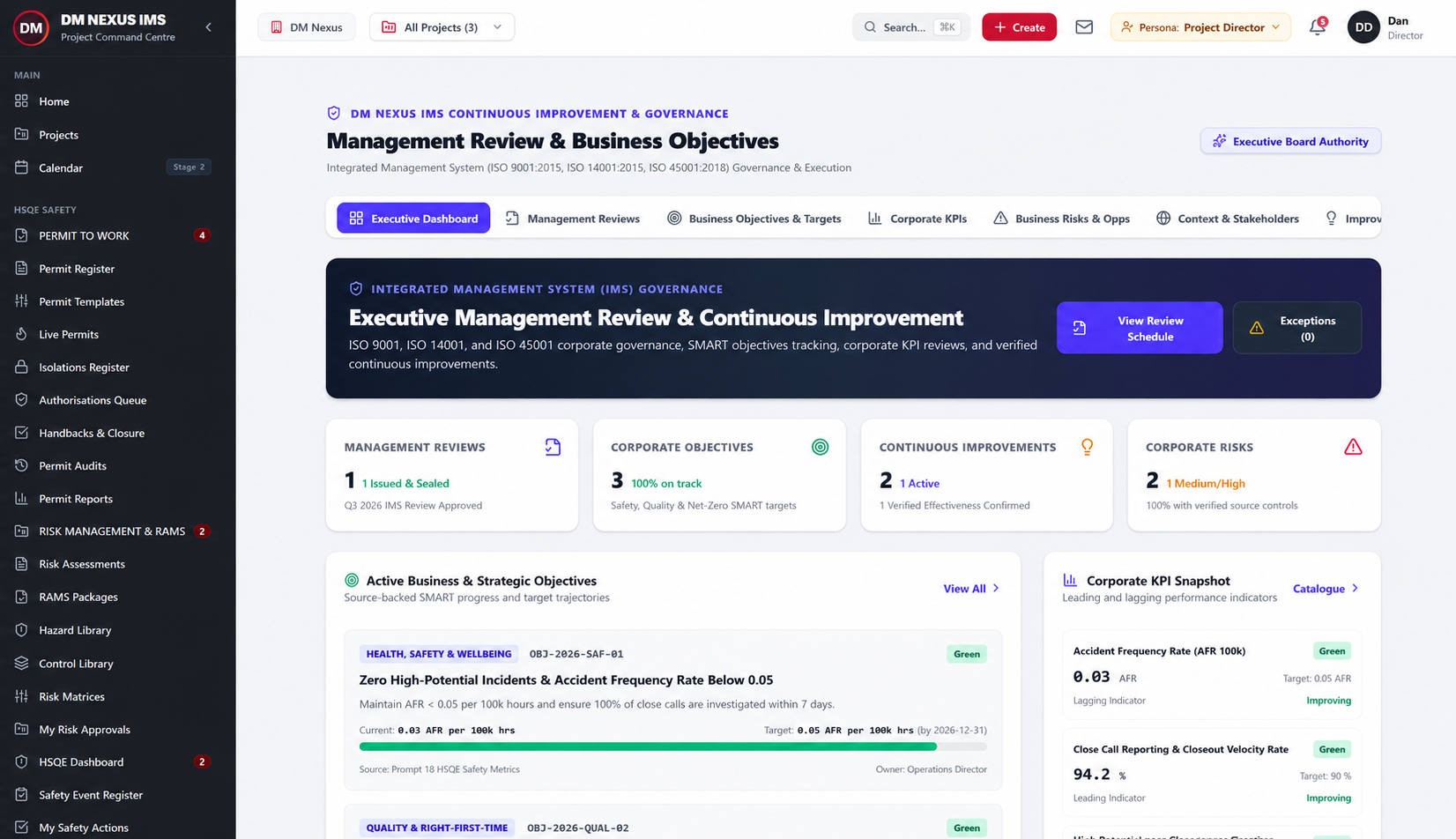
Task: Click the View All chevron link
Action: coord(971,589)
